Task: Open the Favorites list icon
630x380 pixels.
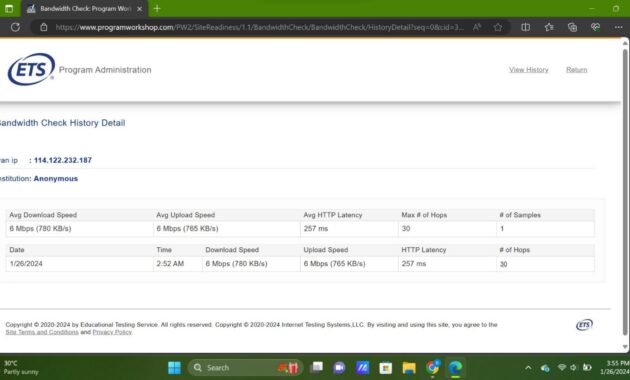Action: [x=549, y=27]
